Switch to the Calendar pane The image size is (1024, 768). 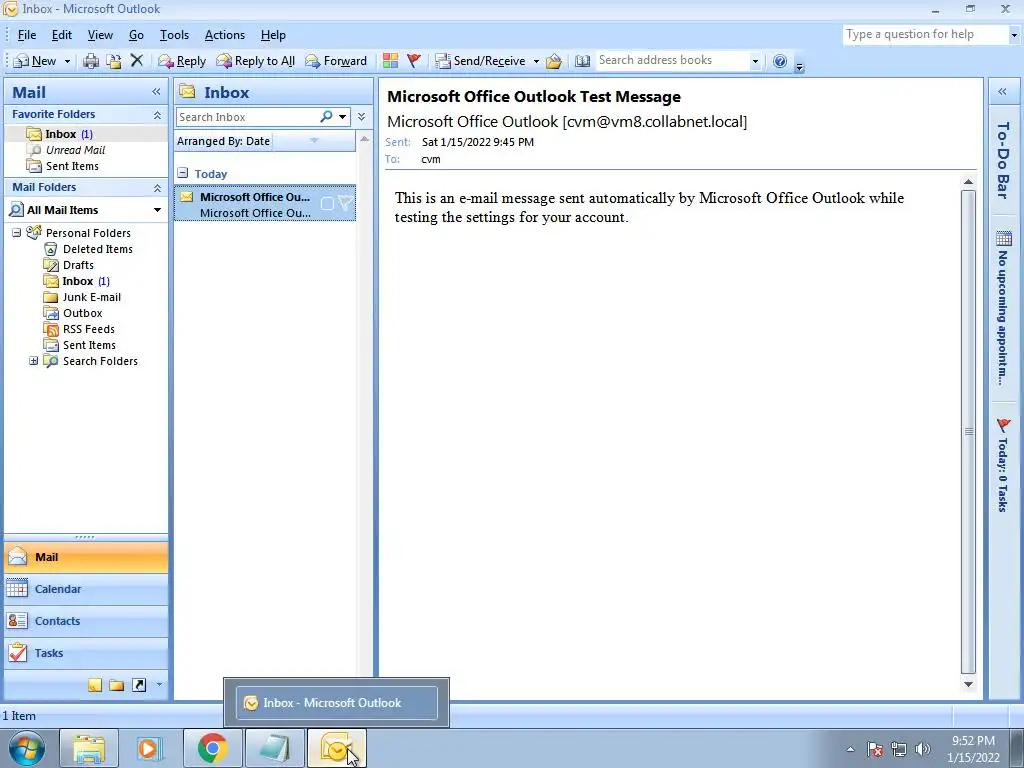(86, 589)
